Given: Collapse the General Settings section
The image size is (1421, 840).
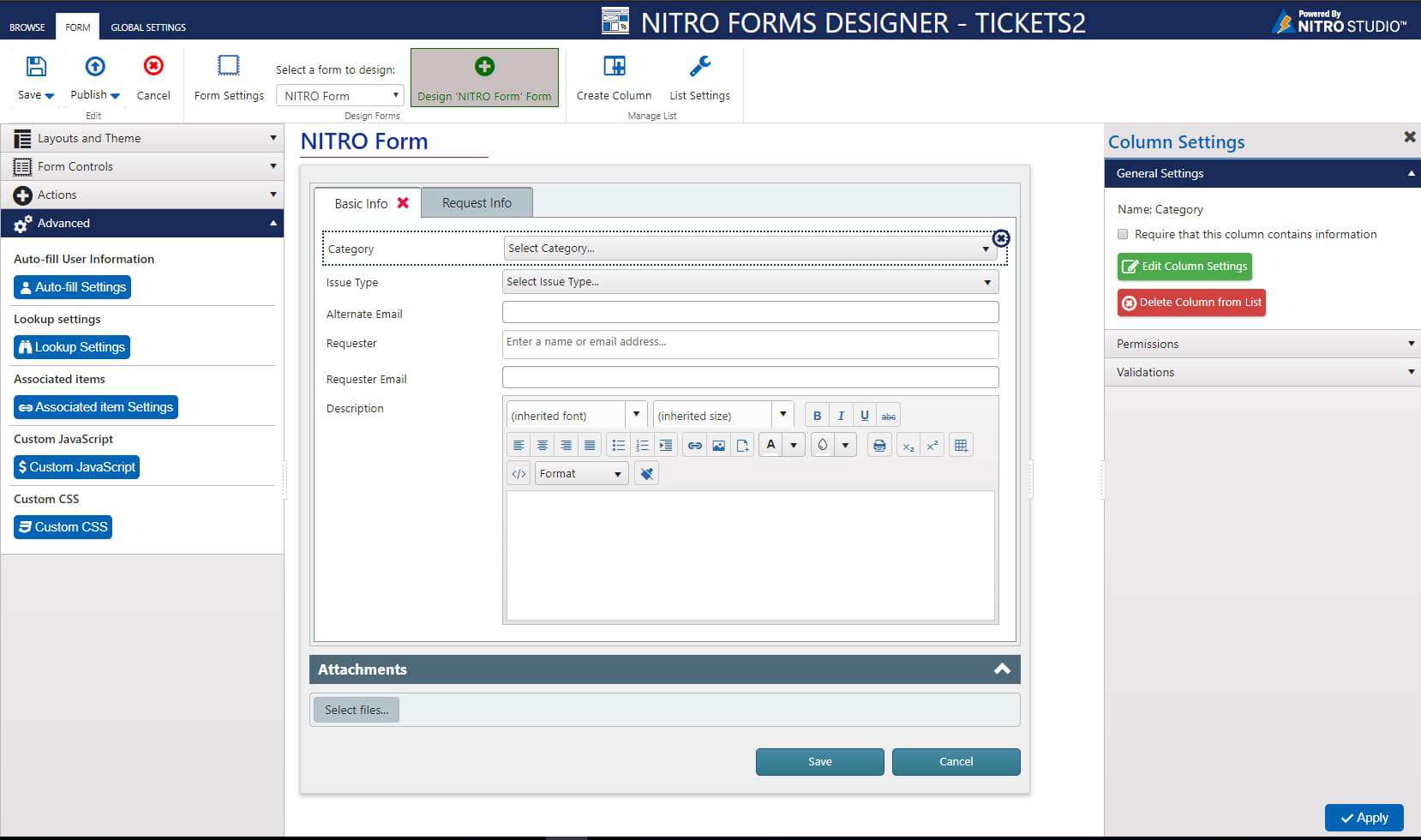Looking at the screenshot, I should tap(1262, 173).
